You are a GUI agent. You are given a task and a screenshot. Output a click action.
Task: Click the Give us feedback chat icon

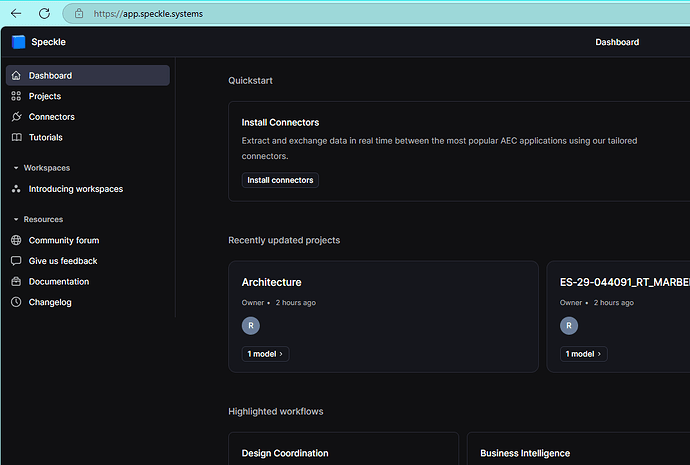point(16,261)
